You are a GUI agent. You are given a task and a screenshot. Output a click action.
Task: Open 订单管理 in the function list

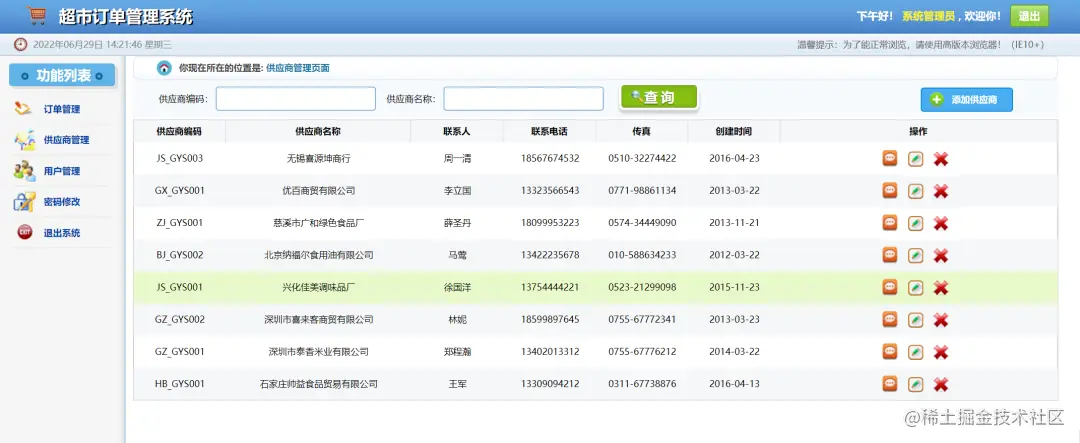62,109
